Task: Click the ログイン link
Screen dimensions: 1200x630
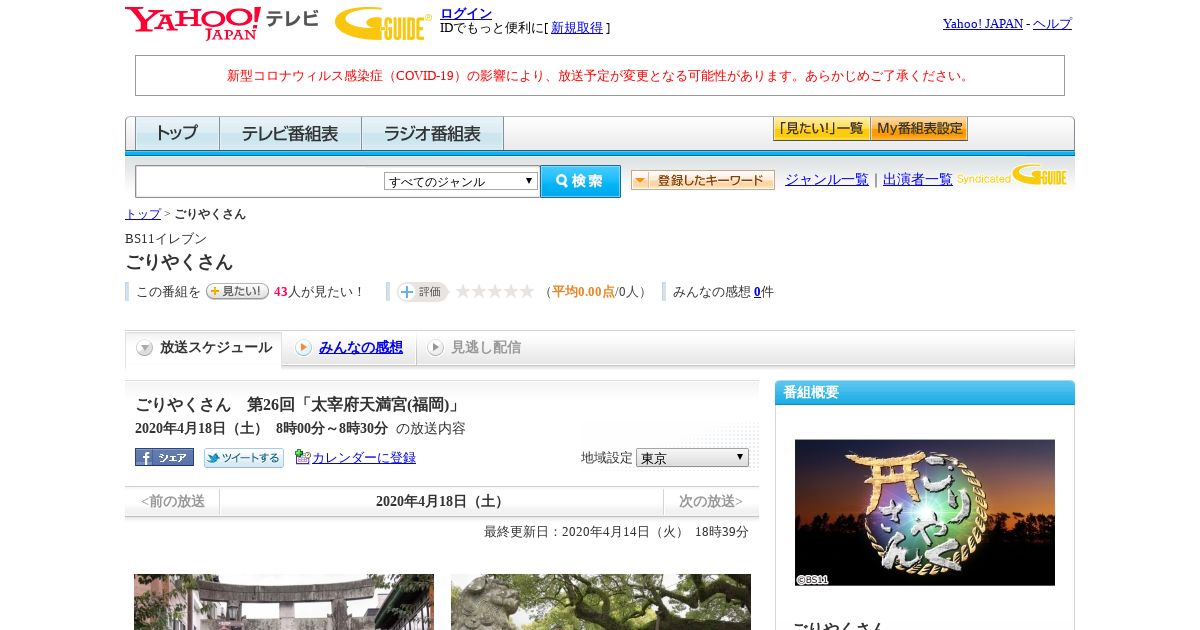Action: coord(466,13)
